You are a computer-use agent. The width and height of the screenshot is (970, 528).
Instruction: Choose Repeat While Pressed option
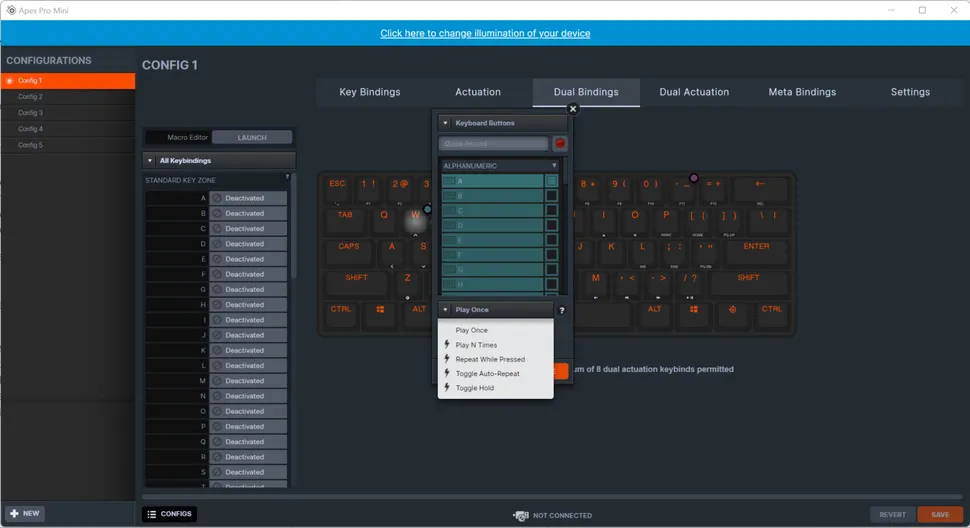496,359
